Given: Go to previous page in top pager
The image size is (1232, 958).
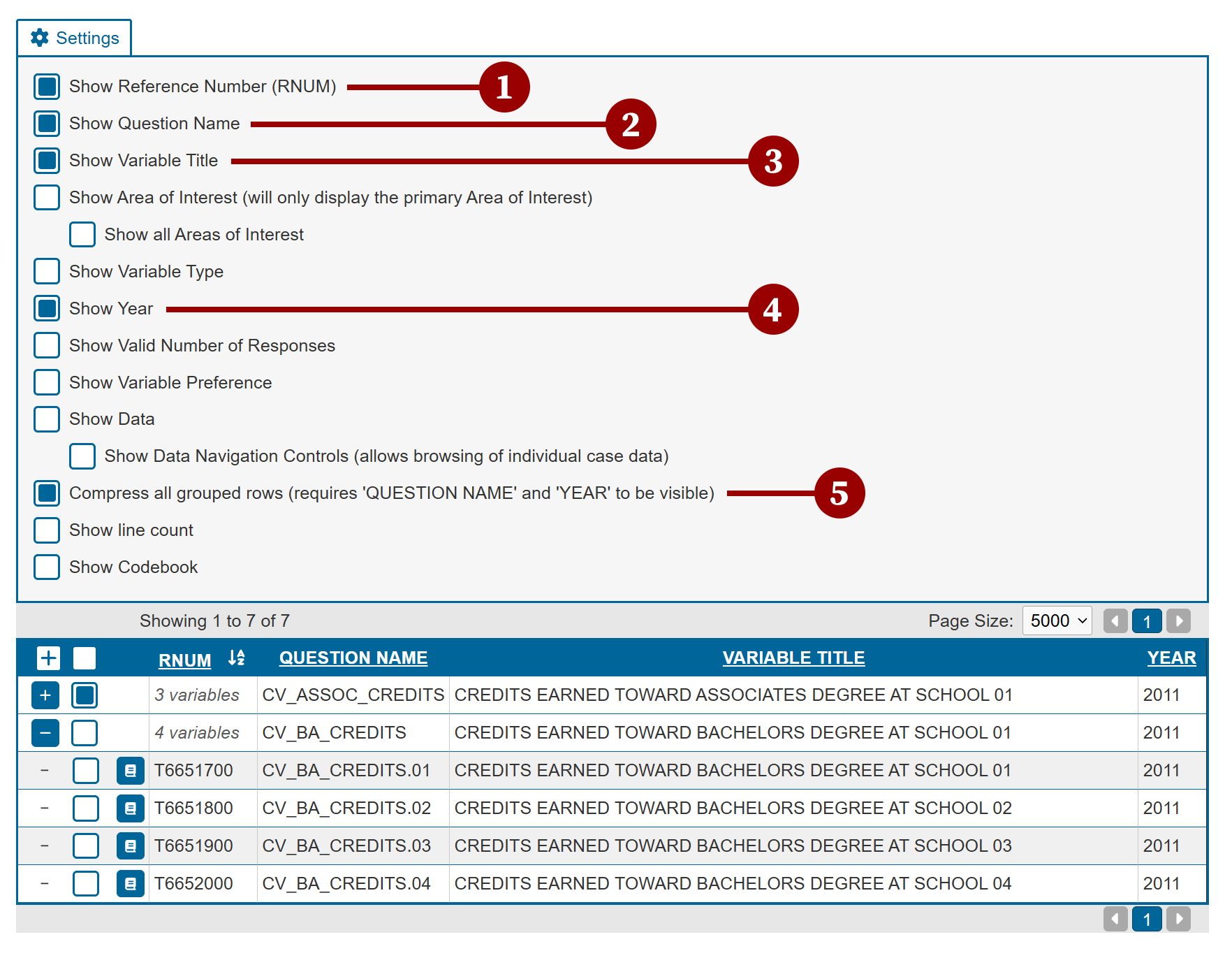Looking at the screenshot, I should coord(1115,620).
